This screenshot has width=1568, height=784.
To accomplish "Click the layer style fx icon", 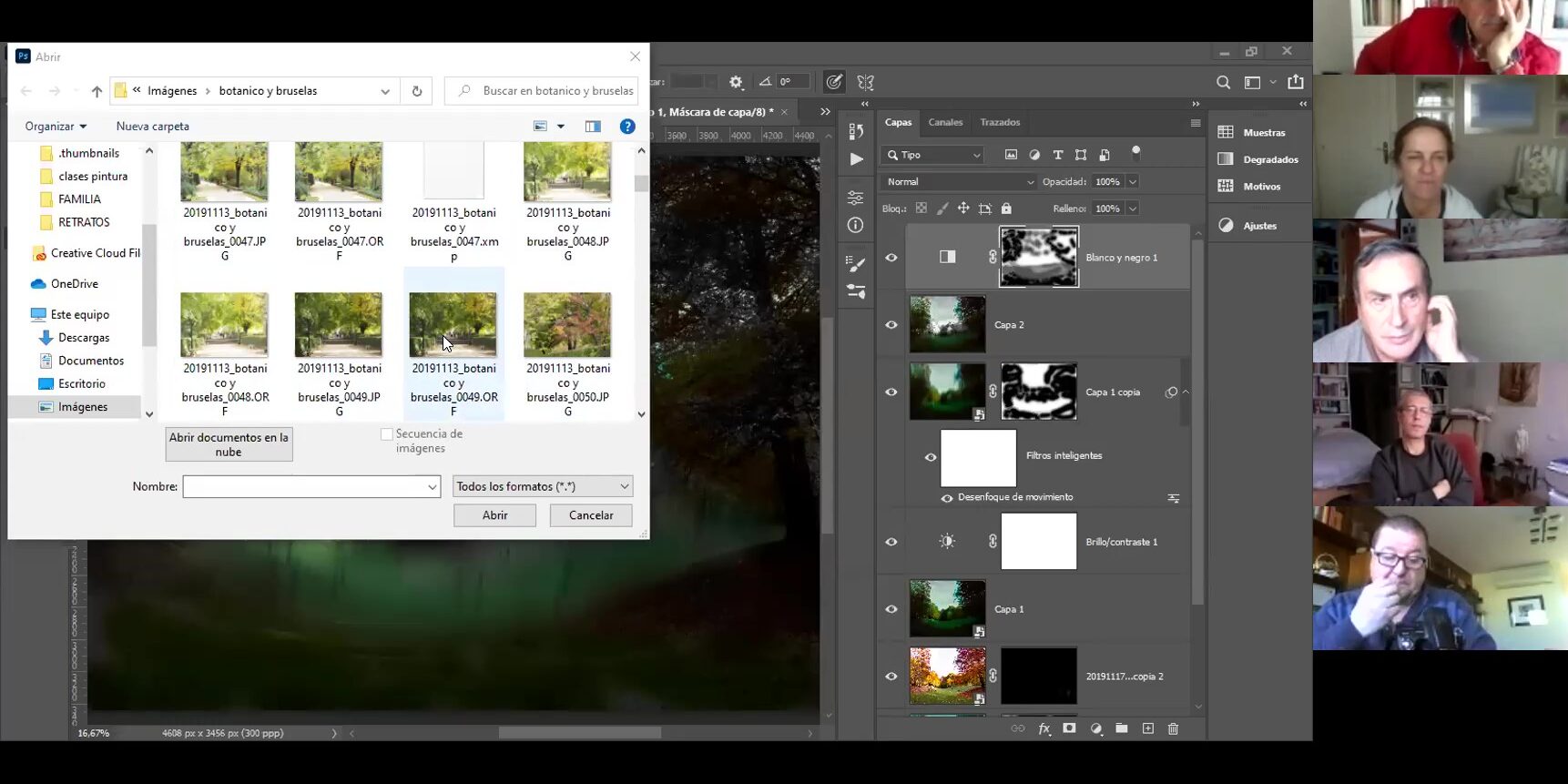I will (x=1044, y=729).
